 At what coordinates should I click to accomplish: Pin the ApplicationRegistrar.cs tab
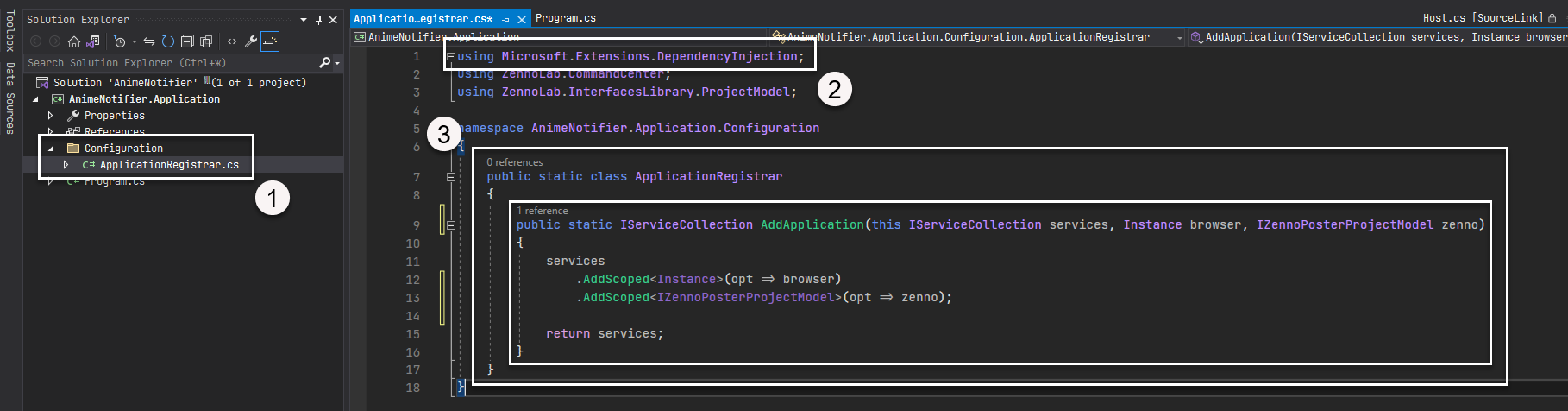coord(506,19)
